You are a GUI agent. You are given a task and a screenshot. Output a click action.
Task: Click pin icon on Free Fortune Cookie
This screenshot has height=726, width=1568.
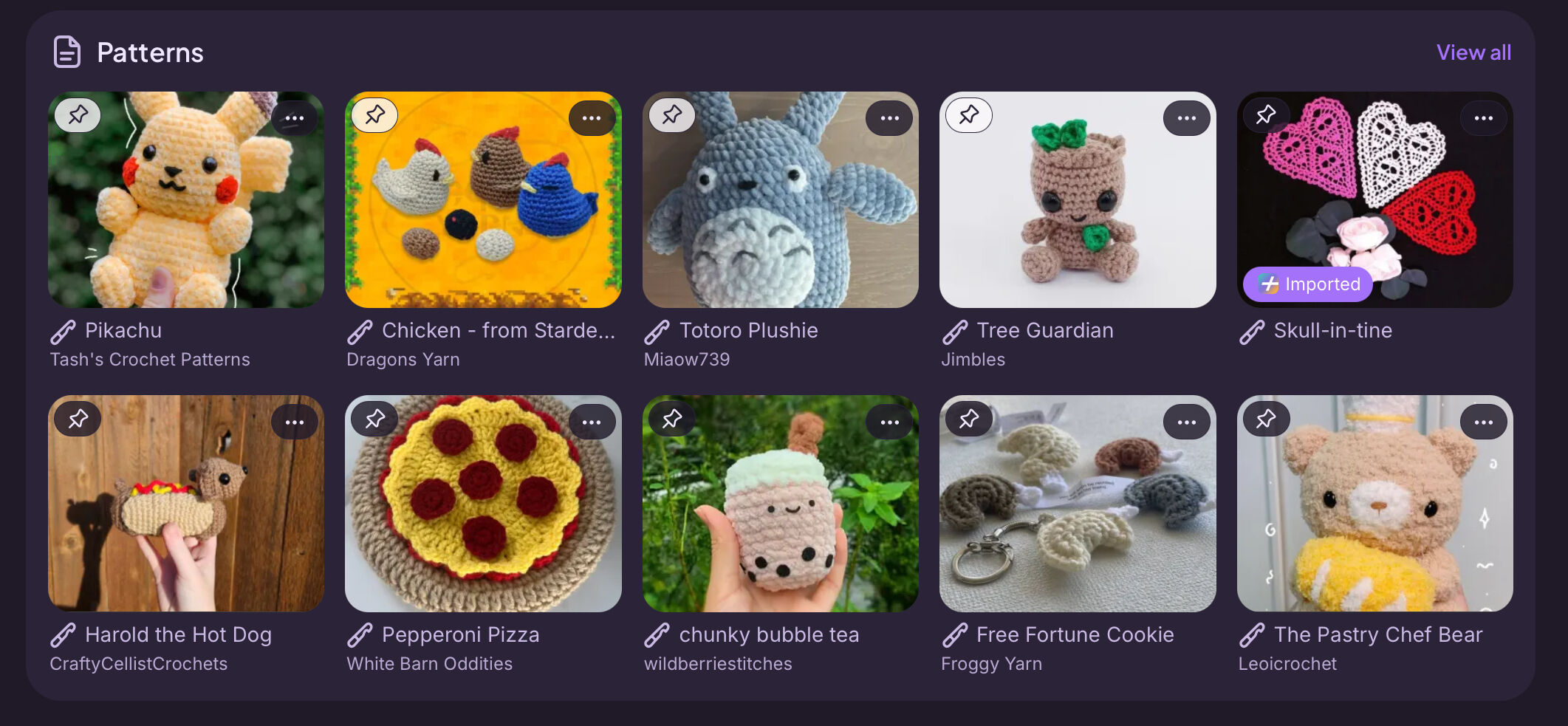[x=969, y=419]
